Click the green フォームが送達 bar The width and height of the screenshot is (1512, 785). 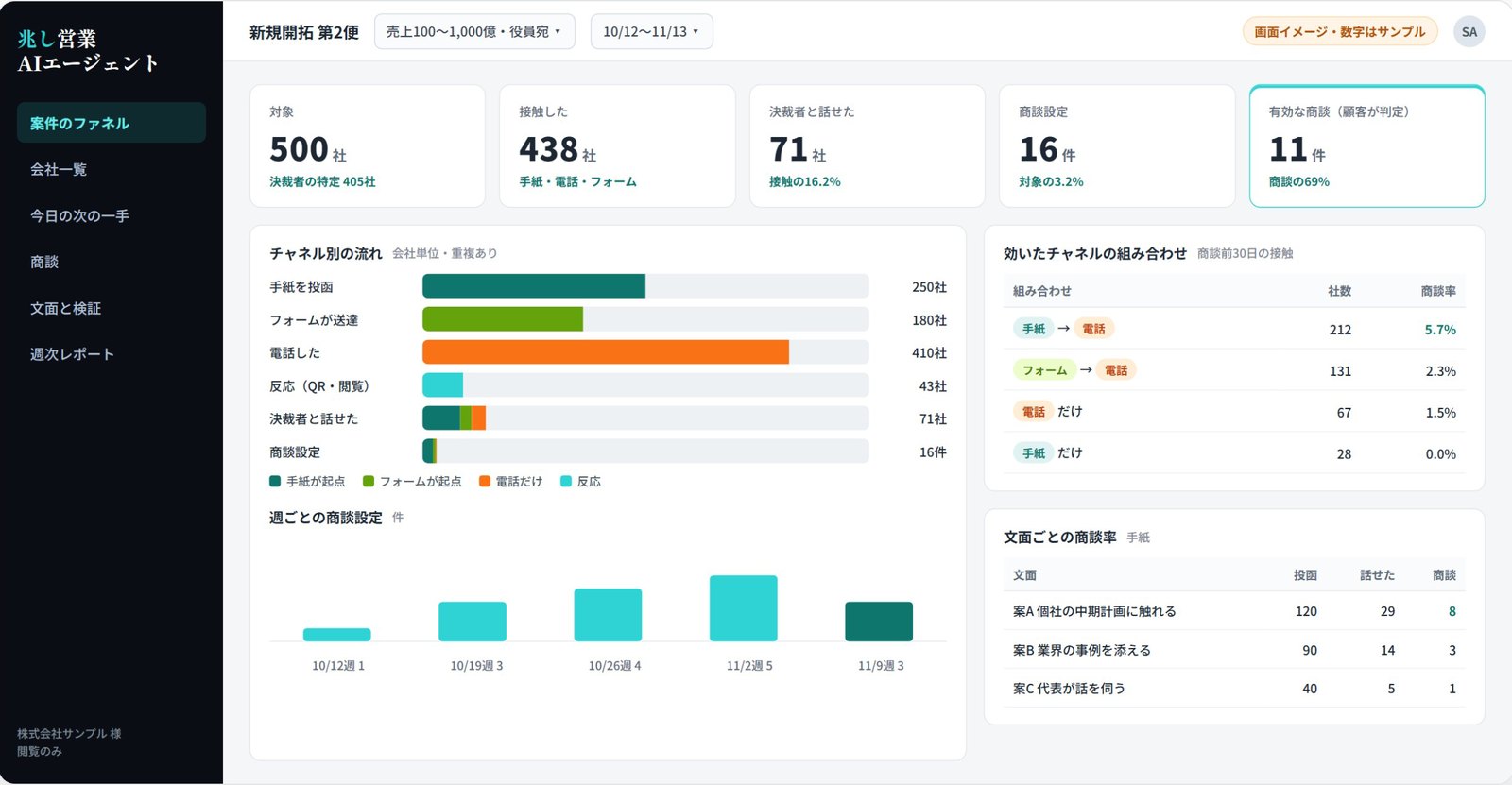[x=503, y=319]
